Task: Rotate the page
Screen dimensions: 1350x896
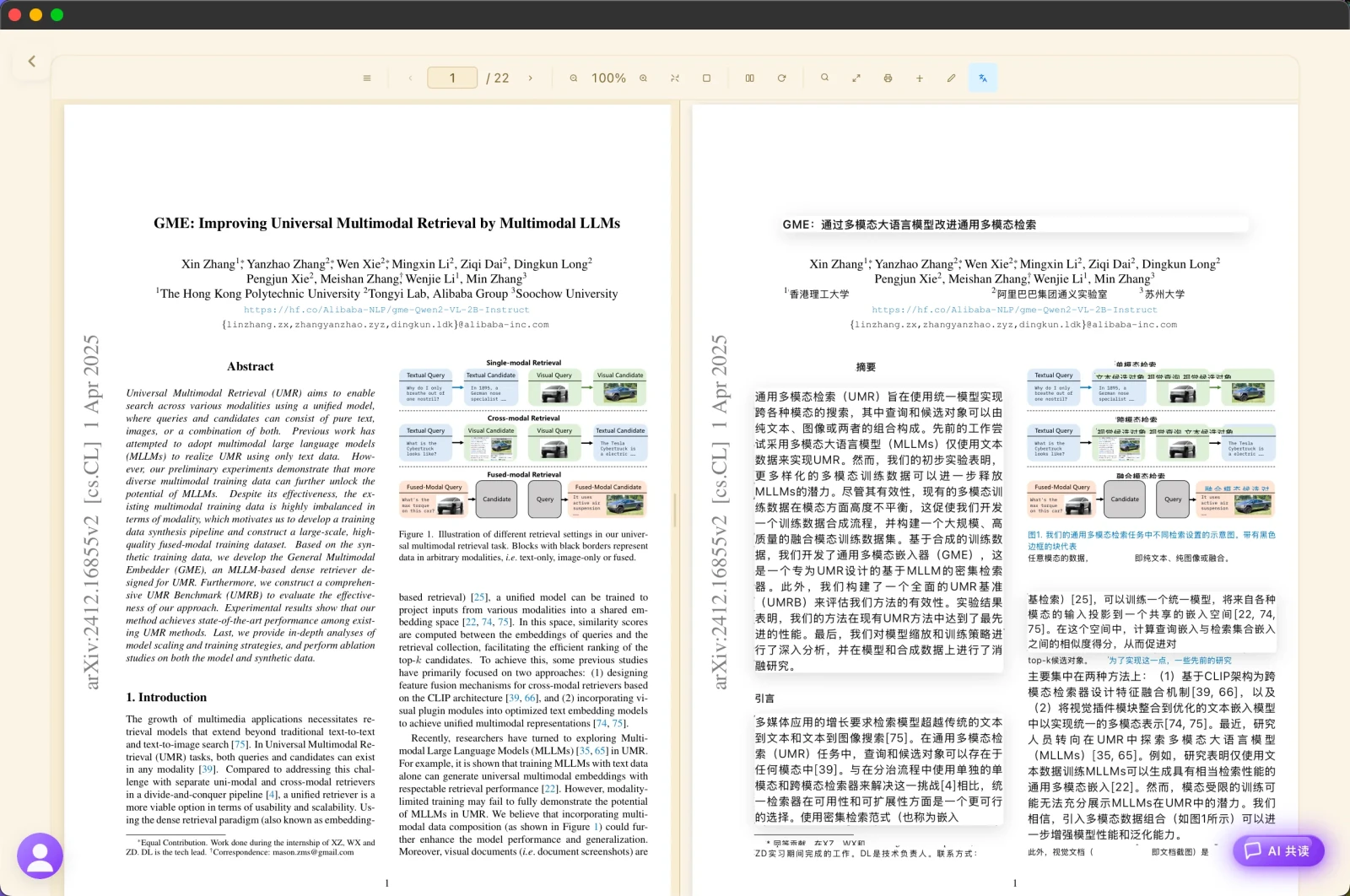Action: click(x=782, y=78)
